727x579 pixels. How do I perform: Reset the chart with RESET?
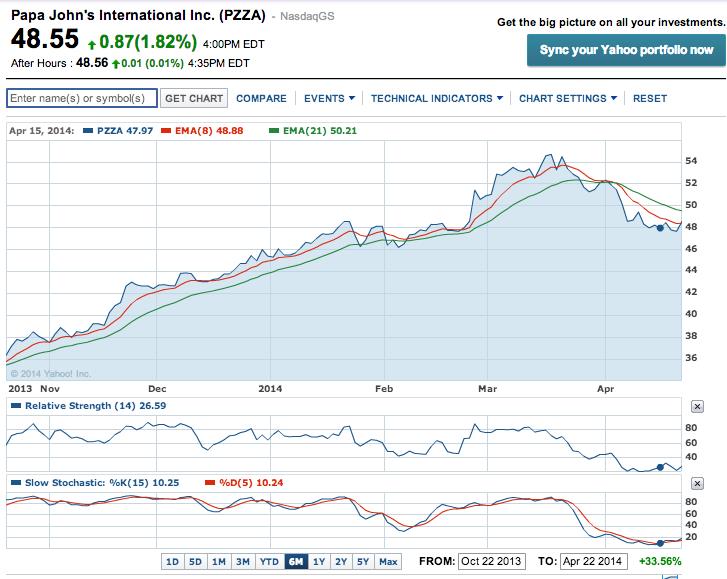(650, 98)
